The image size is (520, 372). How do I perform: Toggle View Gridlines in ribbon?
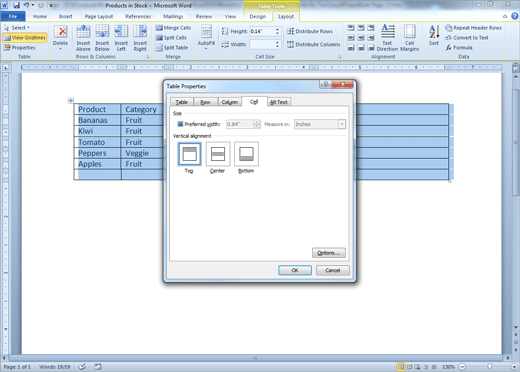[x=25, y=38]
